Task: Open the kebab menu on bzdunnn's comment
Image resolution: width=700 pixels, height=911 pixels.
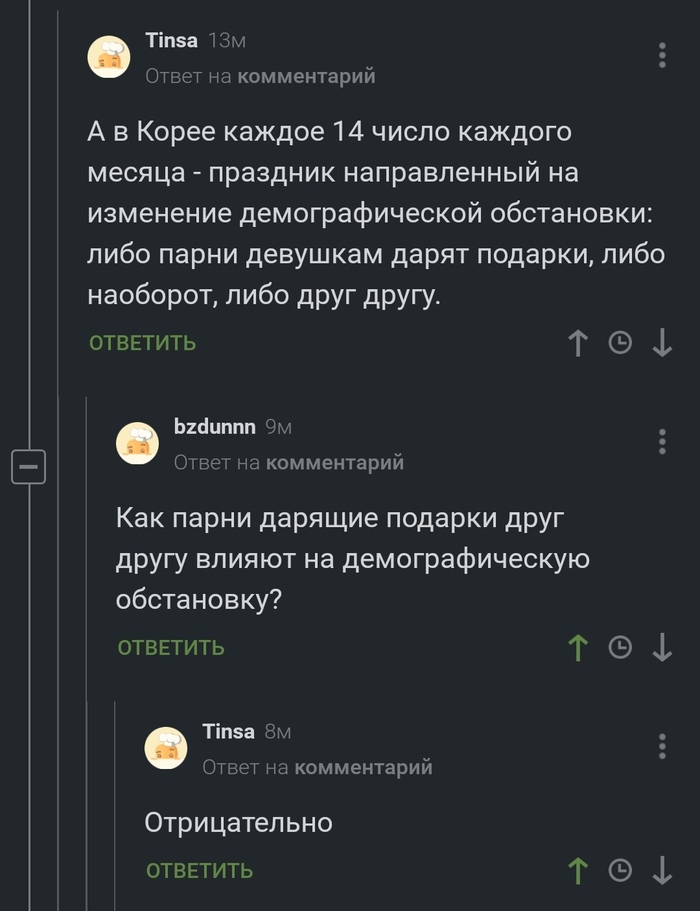Action: (661, 441)
